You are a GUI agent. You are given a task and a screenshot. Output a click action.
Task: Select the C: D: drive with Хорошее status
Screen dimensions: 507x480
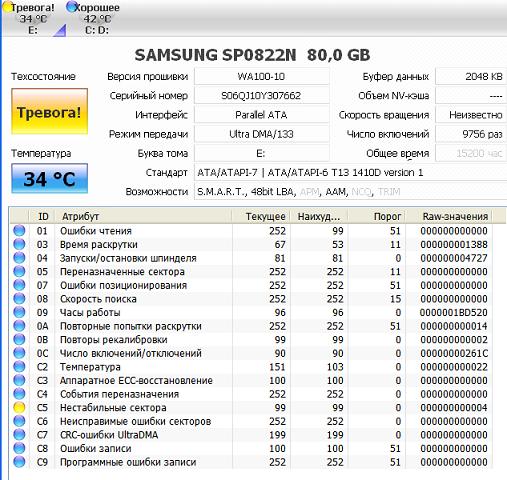pos(93,18)
